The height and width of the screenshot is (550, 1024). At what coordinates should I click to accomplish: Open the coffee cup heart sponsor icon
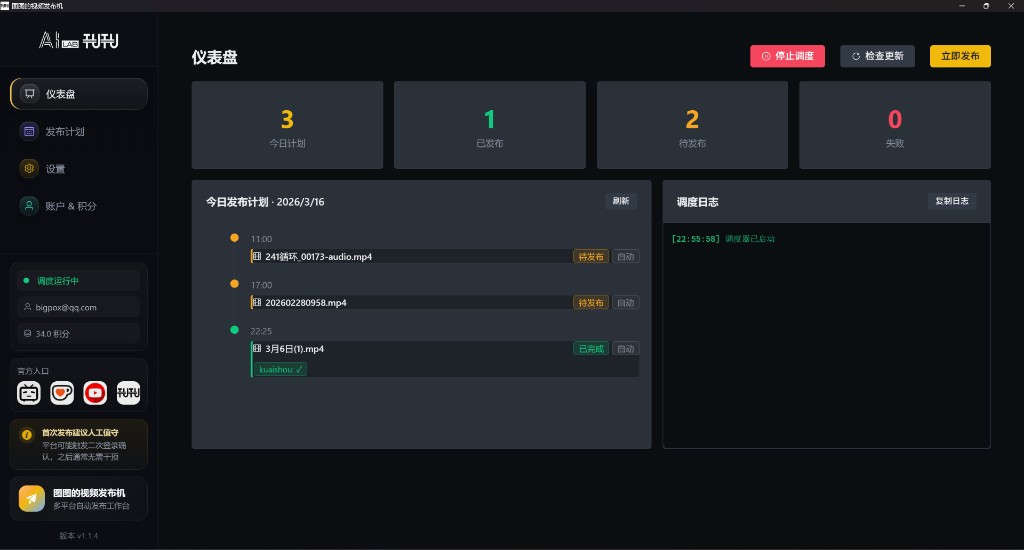click(62, 393)
